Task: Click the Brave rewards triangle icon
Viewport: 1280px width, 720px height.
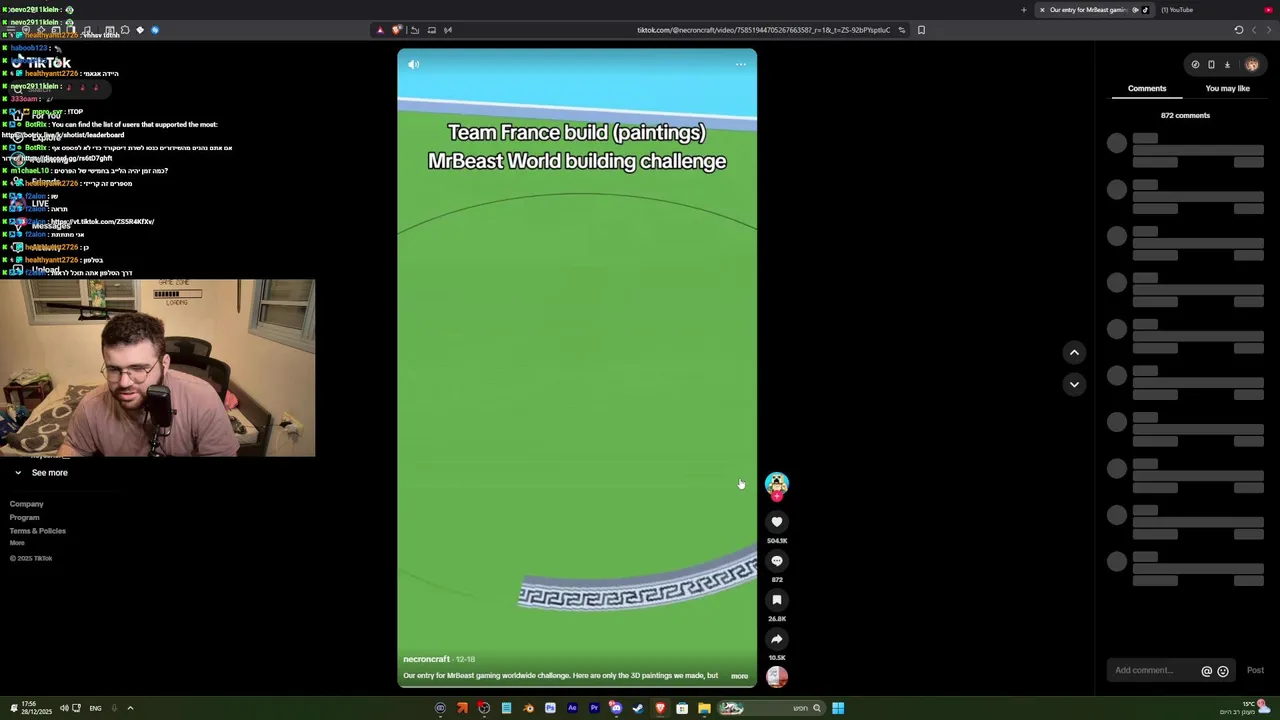Action: [x=379, y=30]
